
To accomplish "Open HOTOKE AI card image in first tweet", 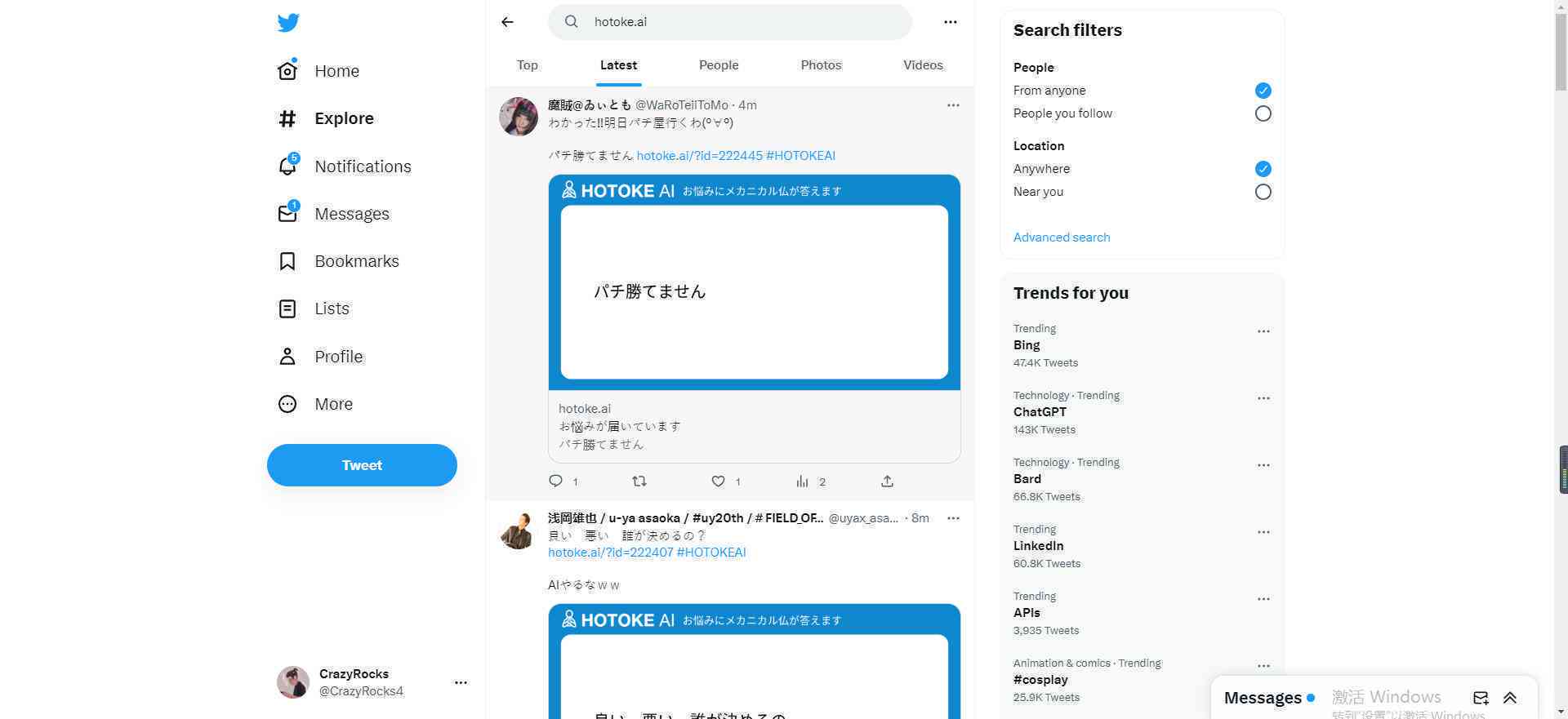I will [x=755, y=282].
